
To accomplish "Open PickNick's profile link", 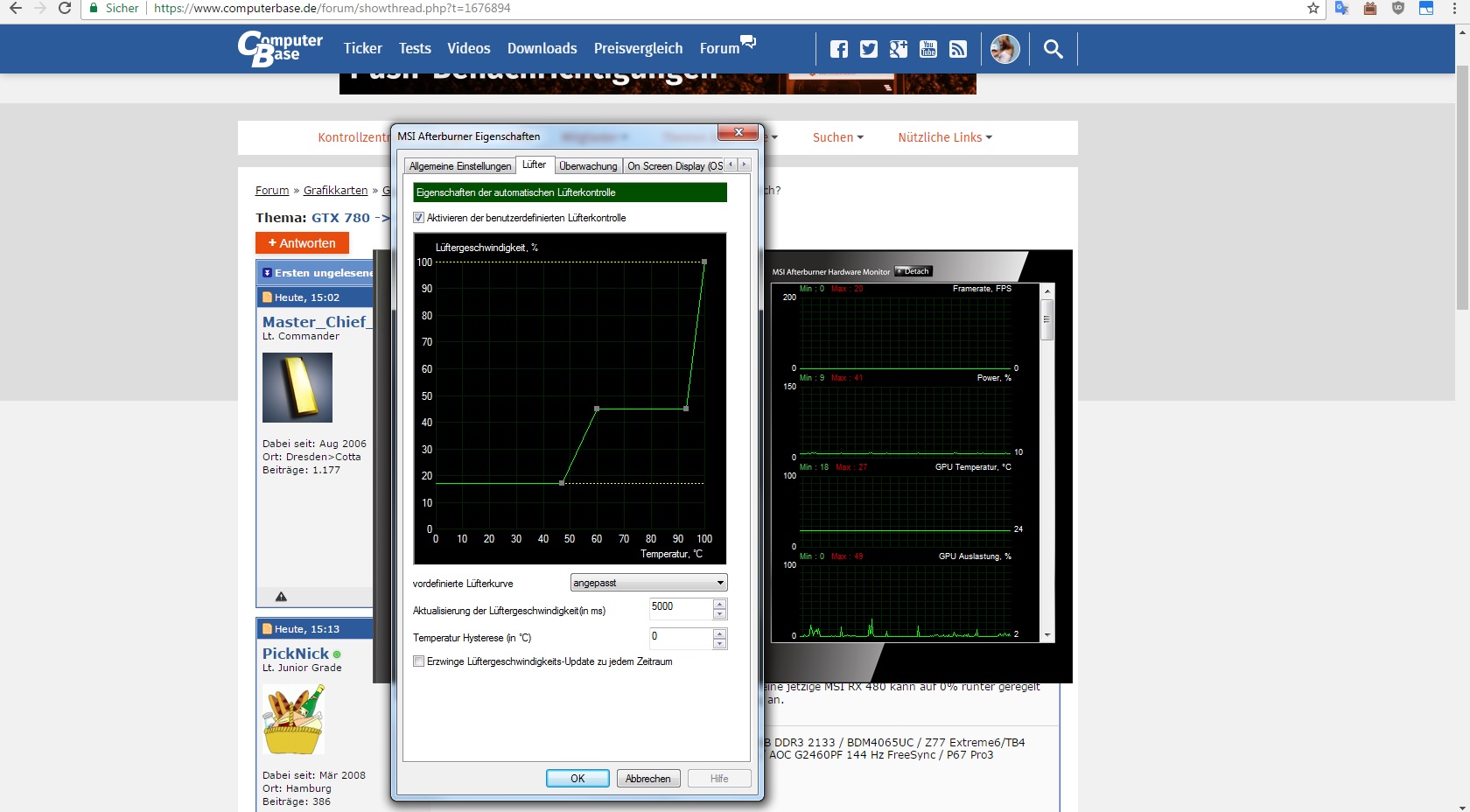I will 296,654.
